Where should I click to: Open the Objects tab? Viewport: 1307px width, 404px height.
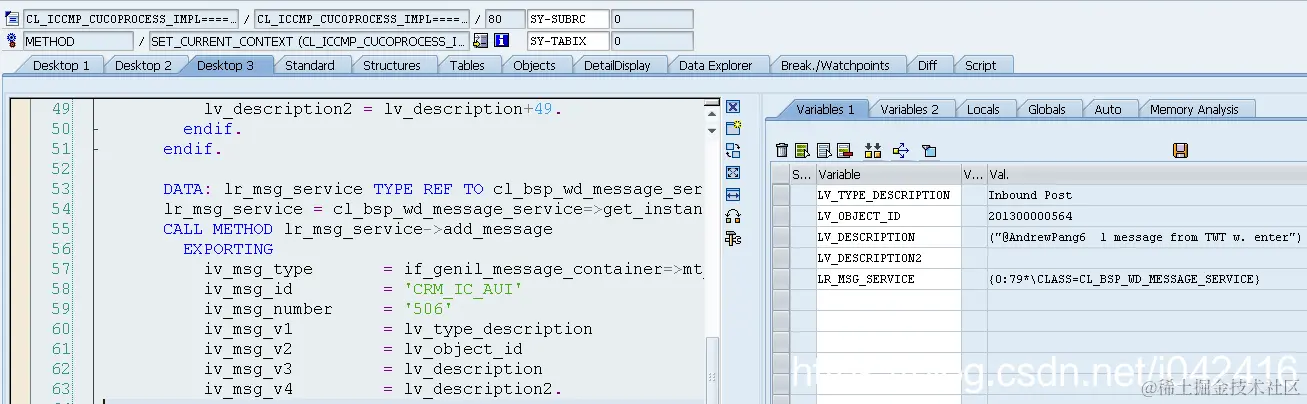[534, 65]
